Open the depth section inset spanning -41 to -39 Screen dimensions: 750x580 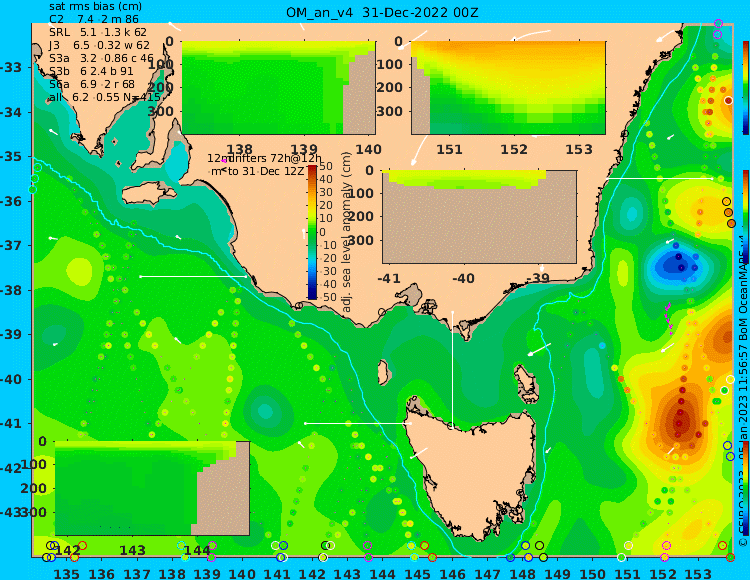(479, 217)
